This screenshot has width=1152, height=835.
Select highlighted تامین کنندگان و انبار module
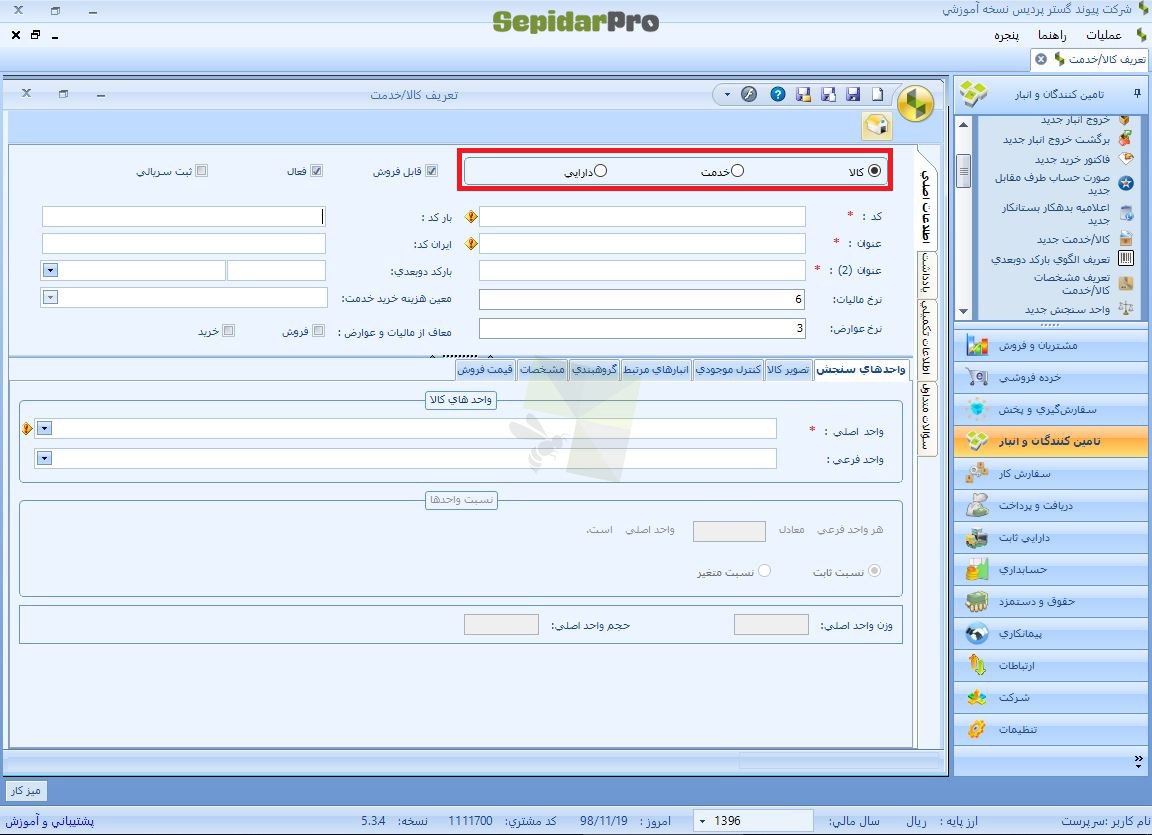click(x=1051, y=441)
